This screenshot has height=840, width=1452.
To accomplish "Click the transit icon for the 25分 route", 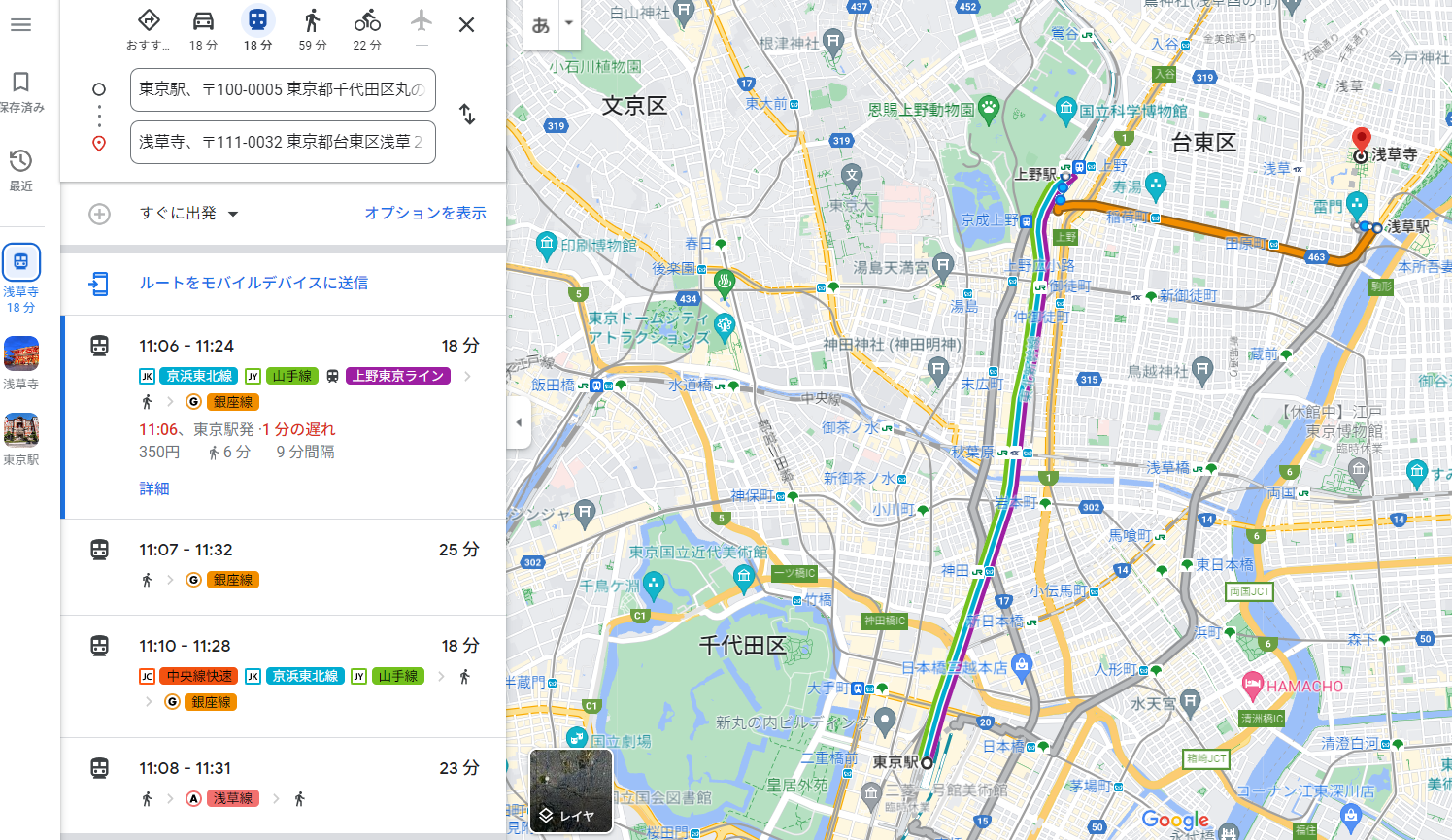I will point(99,550).
